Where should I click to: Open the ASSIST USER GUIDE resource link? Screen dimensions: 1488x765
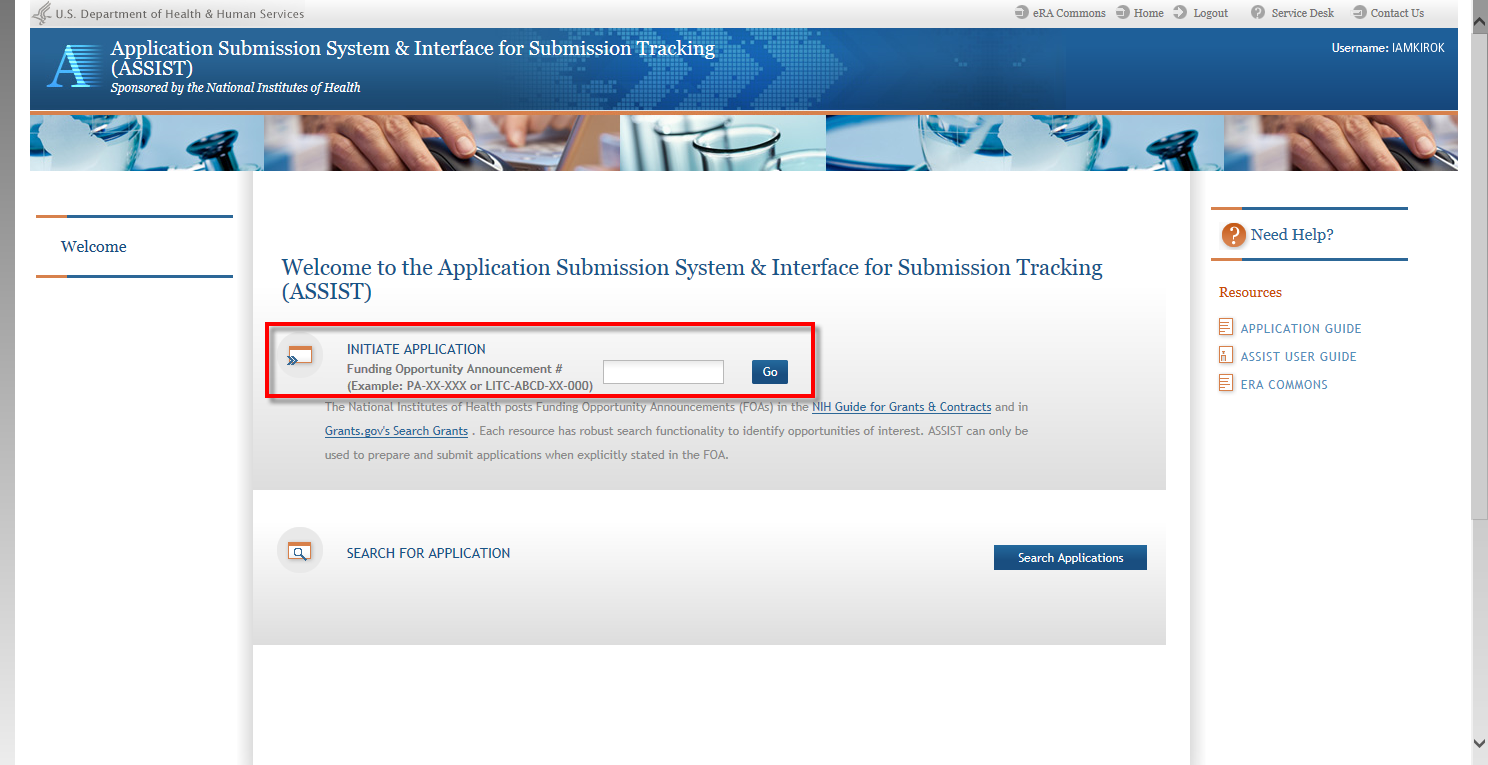click(x=1299, y=357)
